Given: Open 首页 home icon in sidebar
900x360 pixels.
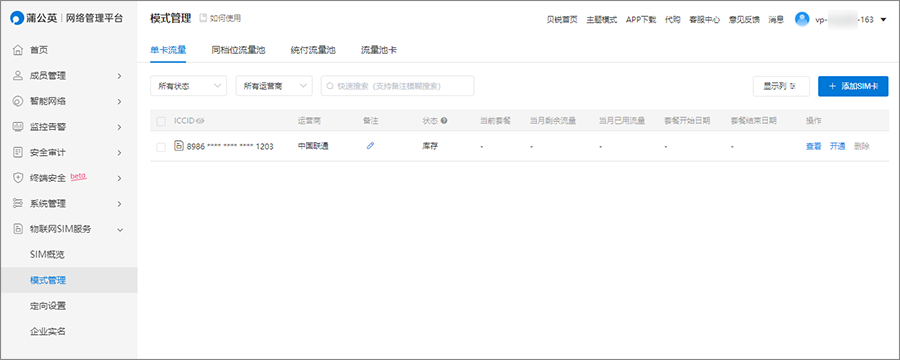Looking at the screenshot, I should coord(18,50).
